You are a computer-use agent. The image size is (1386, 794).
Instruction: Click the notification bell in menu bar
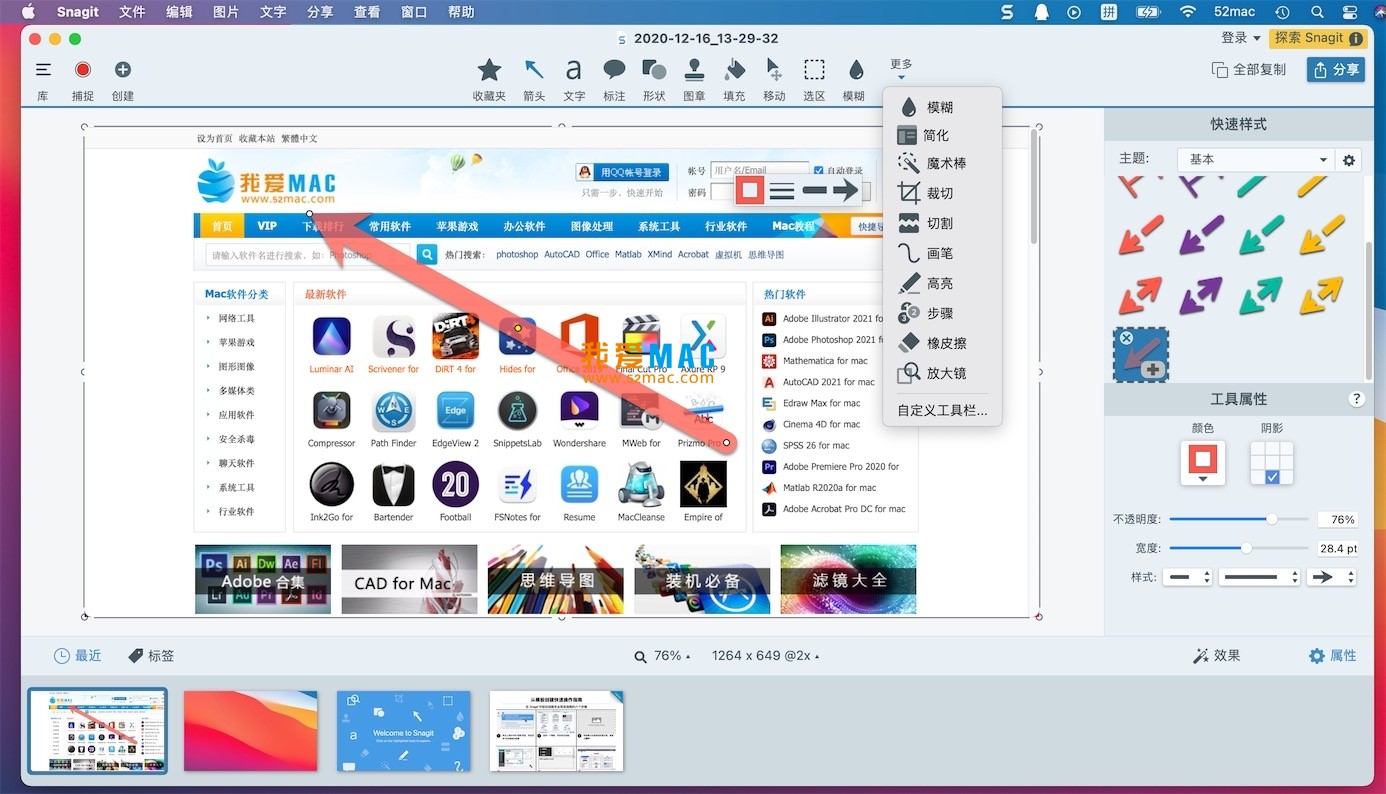(x=1042, y=12)
